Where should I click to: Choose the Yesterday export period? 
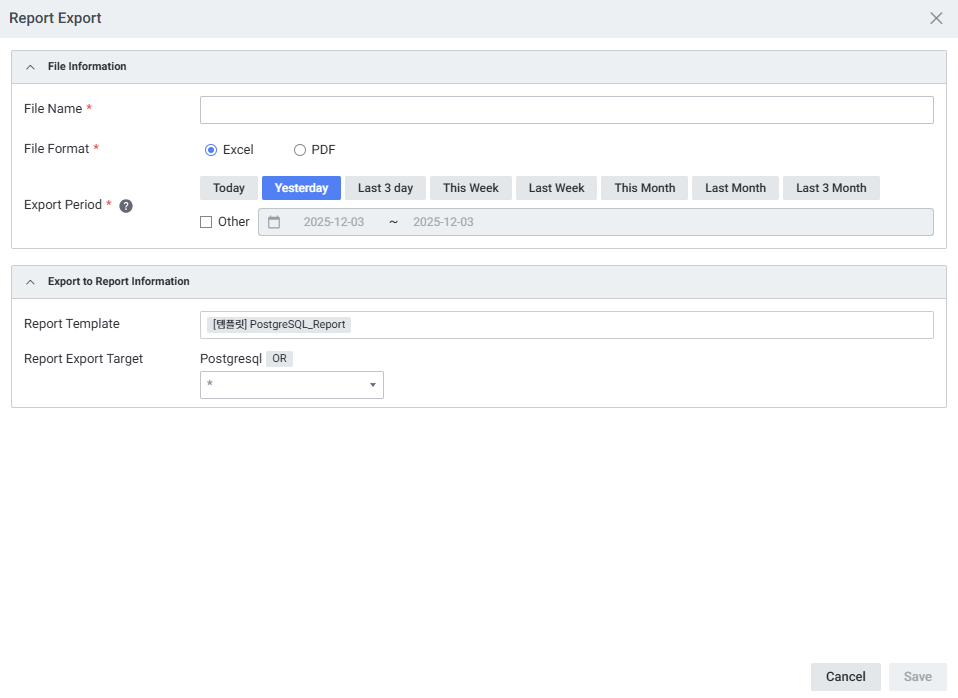tap(301, 188)
